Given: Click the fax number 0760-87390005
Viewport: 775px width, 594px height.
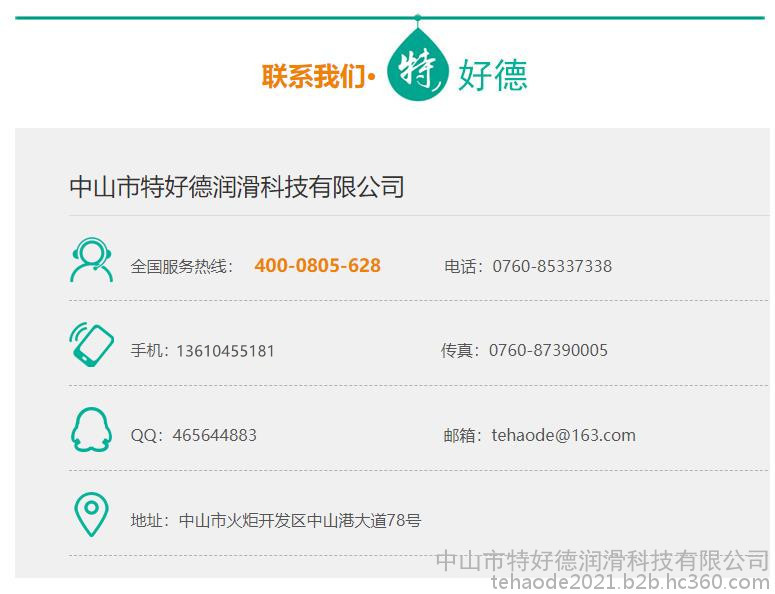Looking at the screenshot, I should [548, 350].
